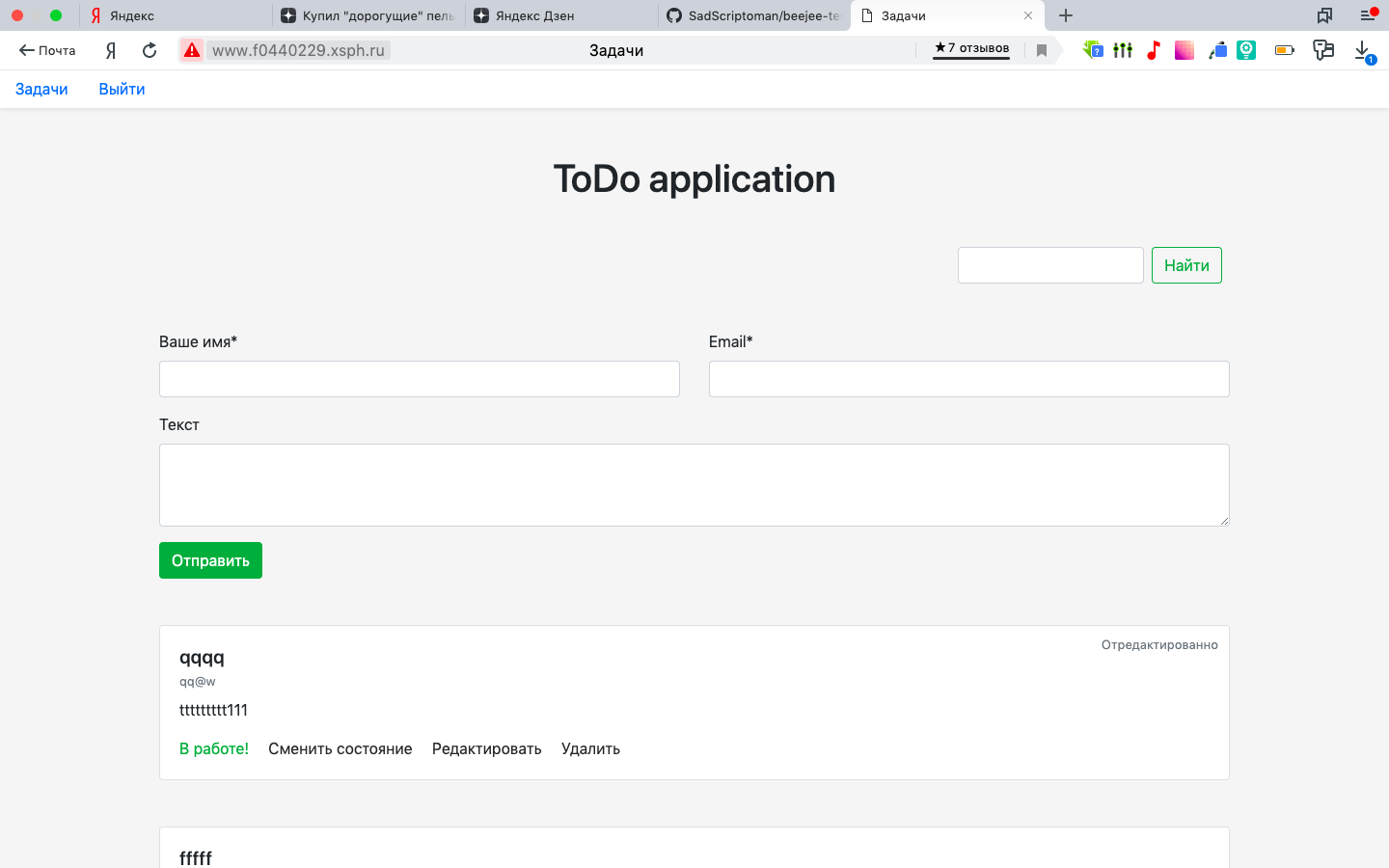Click the blue color picker extension icon

1217,50
